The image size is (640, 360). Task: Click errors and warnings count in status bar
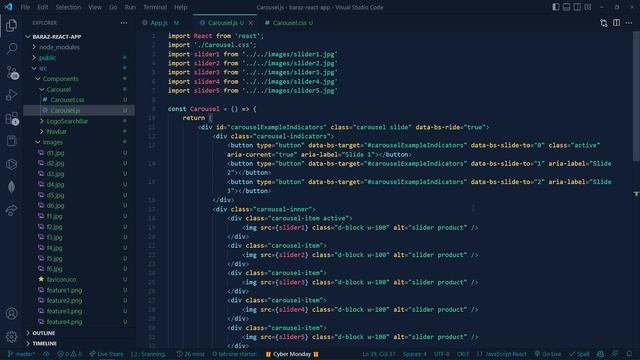pos(70,354)
